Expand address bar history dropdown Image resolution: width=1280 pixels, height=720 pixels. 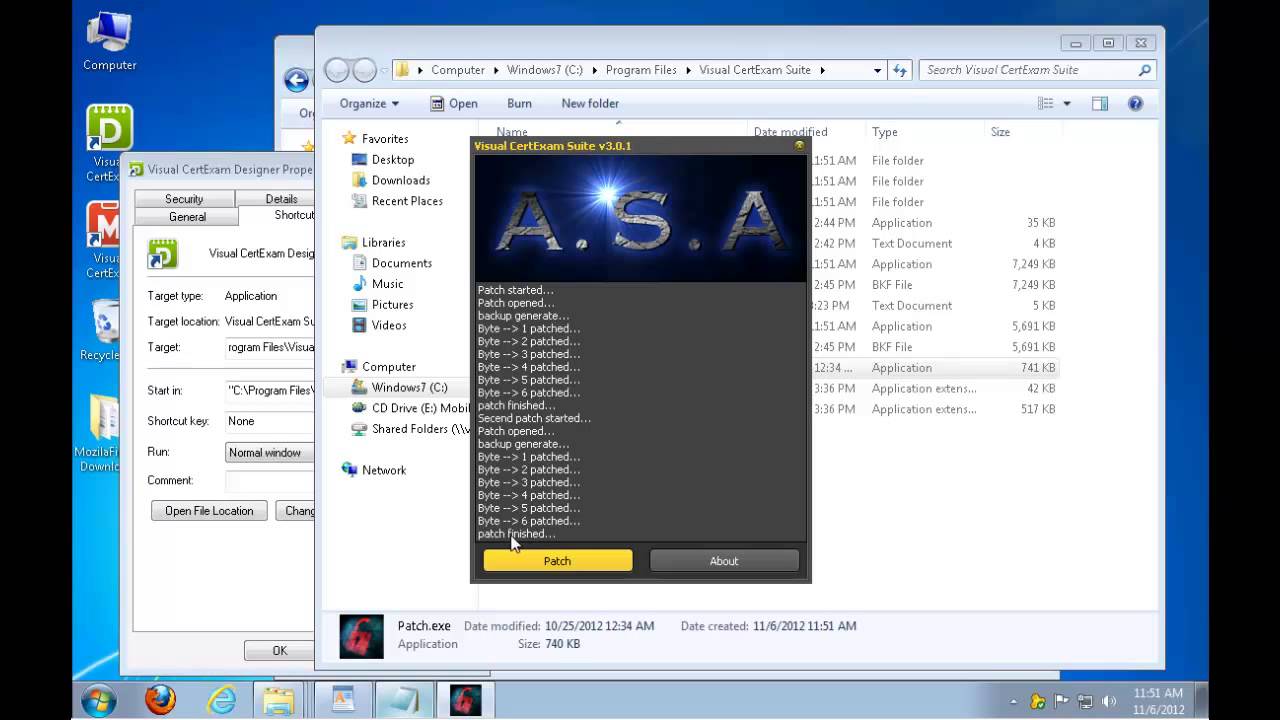pos(877,70)
